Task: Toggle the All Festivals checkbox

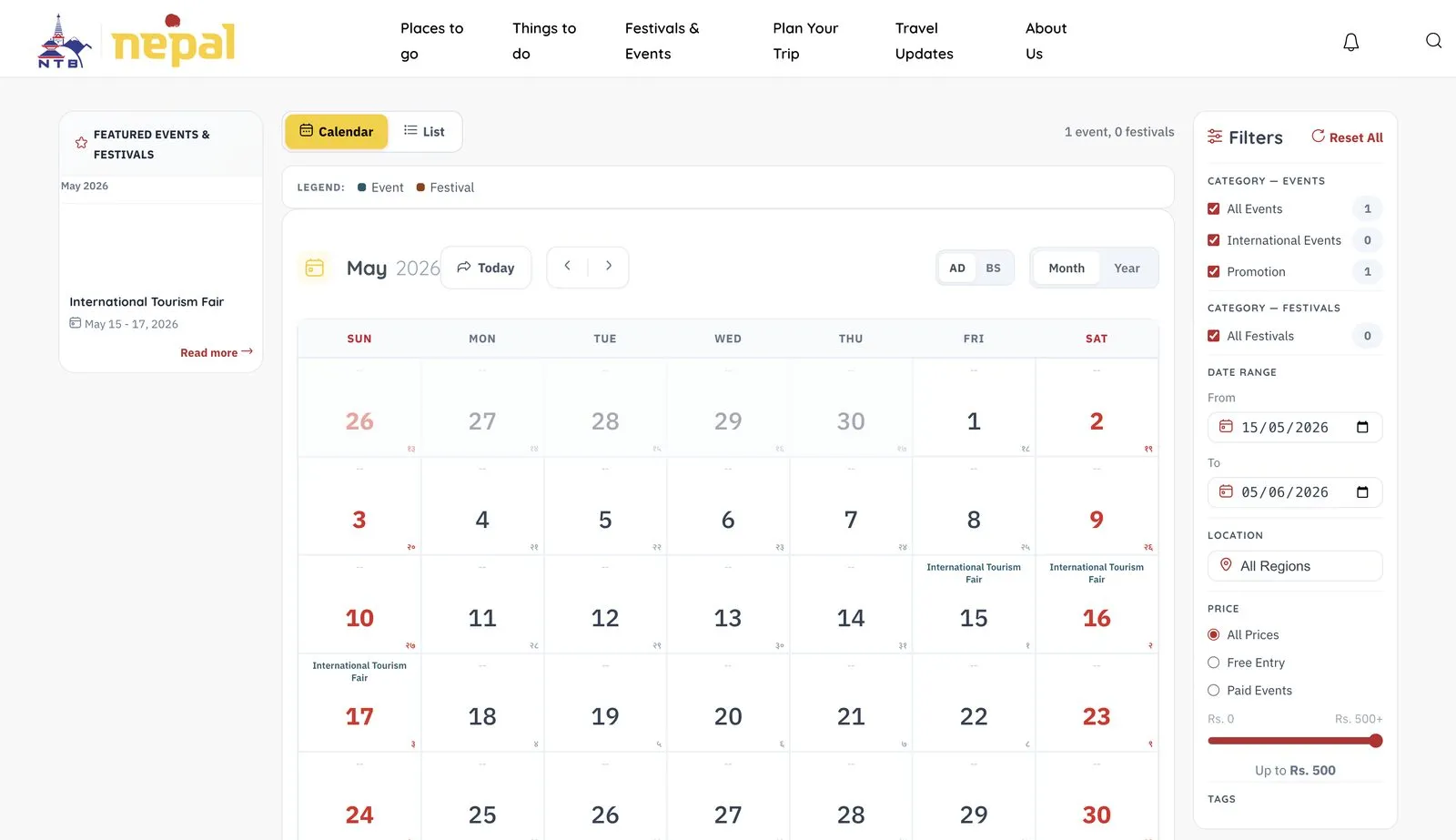Action: [1213, 336]
